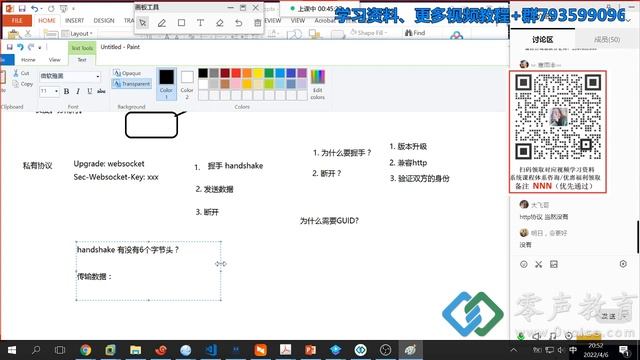640x360 pixels.
Task: Switch to the 成员(50) members tab
Action: [x=607, y=39]
